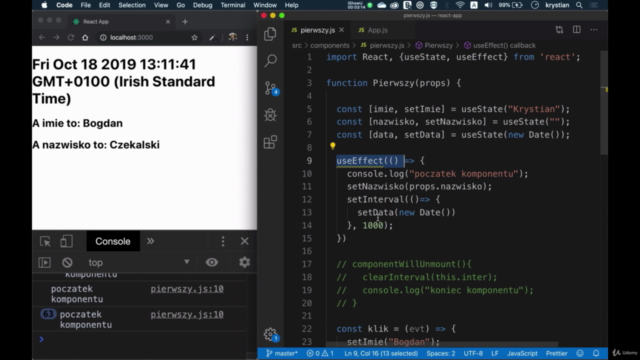This screenshot has height=360, width=640.
Task: Bookmark this page with the star
Action: 195,38
